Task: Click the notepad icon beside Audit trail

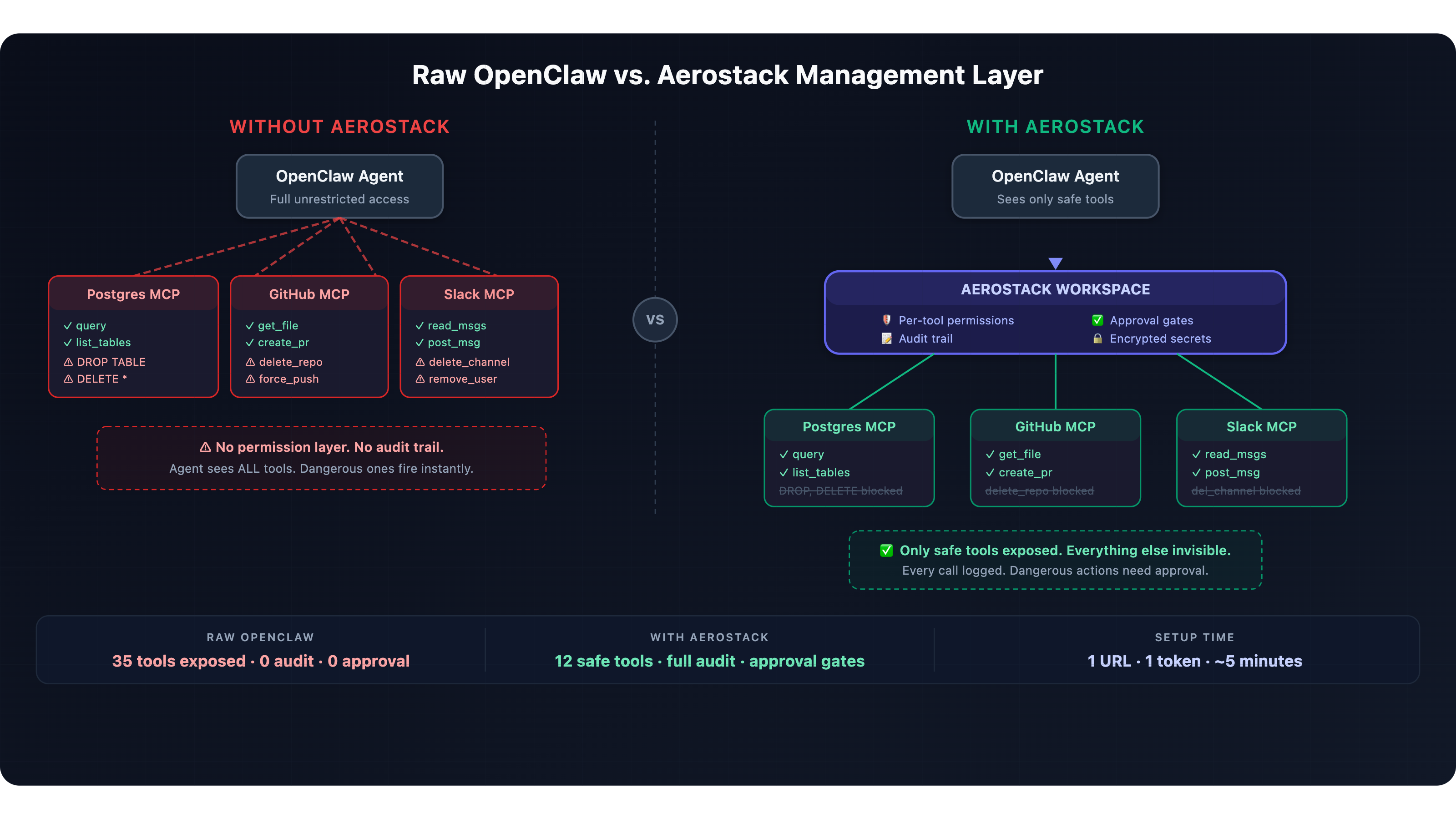Action: (886, 339)
